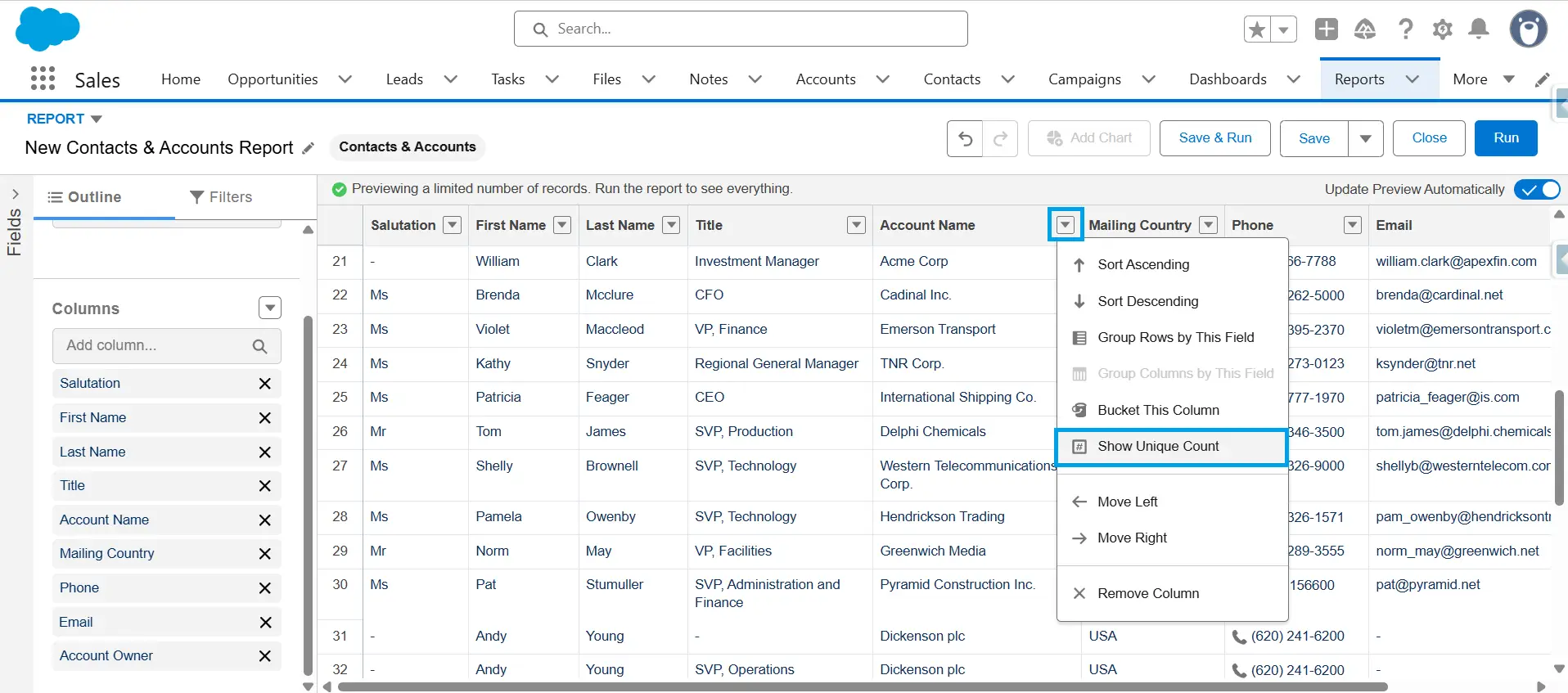Click the Salesforce cloud logo
This screenshot has height=693, width=1568.
[x=47, y=29]
